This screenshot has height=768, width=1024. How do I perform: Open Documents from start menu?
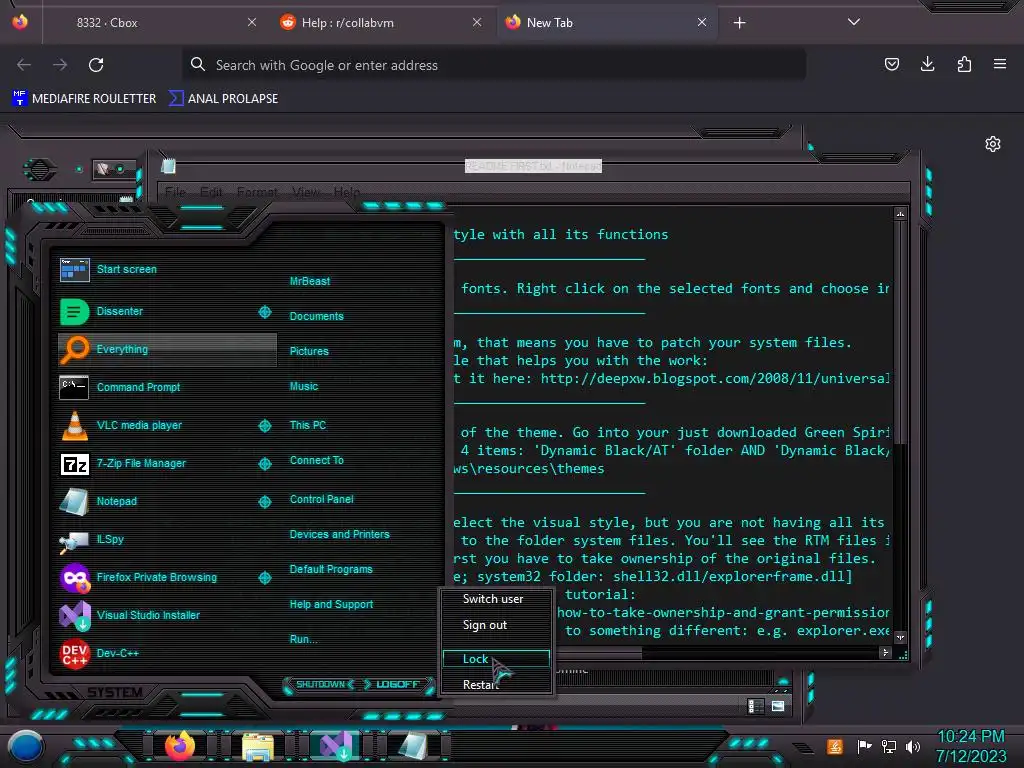coord(316,316)
